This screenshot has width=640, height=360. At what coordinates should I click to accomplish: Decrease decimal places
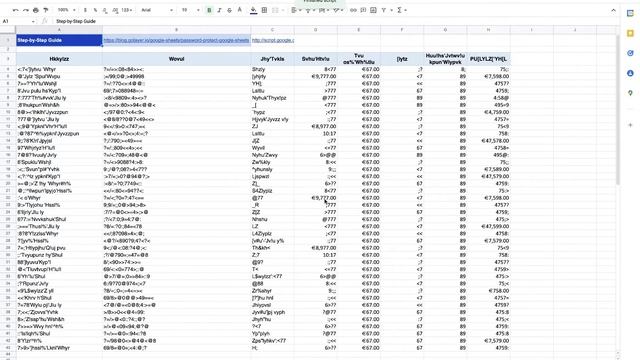coord(105,10)
